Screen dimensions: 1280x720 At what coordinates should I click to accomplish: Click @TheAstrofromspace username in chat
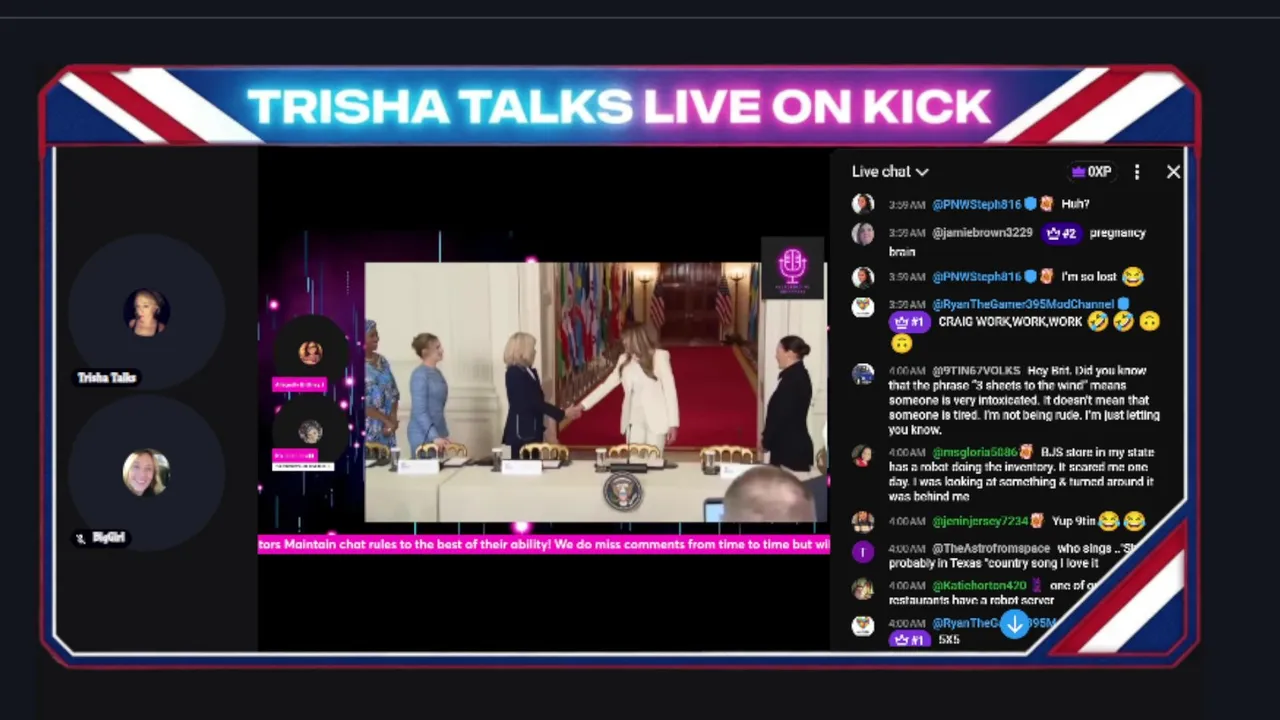[991, 549]
